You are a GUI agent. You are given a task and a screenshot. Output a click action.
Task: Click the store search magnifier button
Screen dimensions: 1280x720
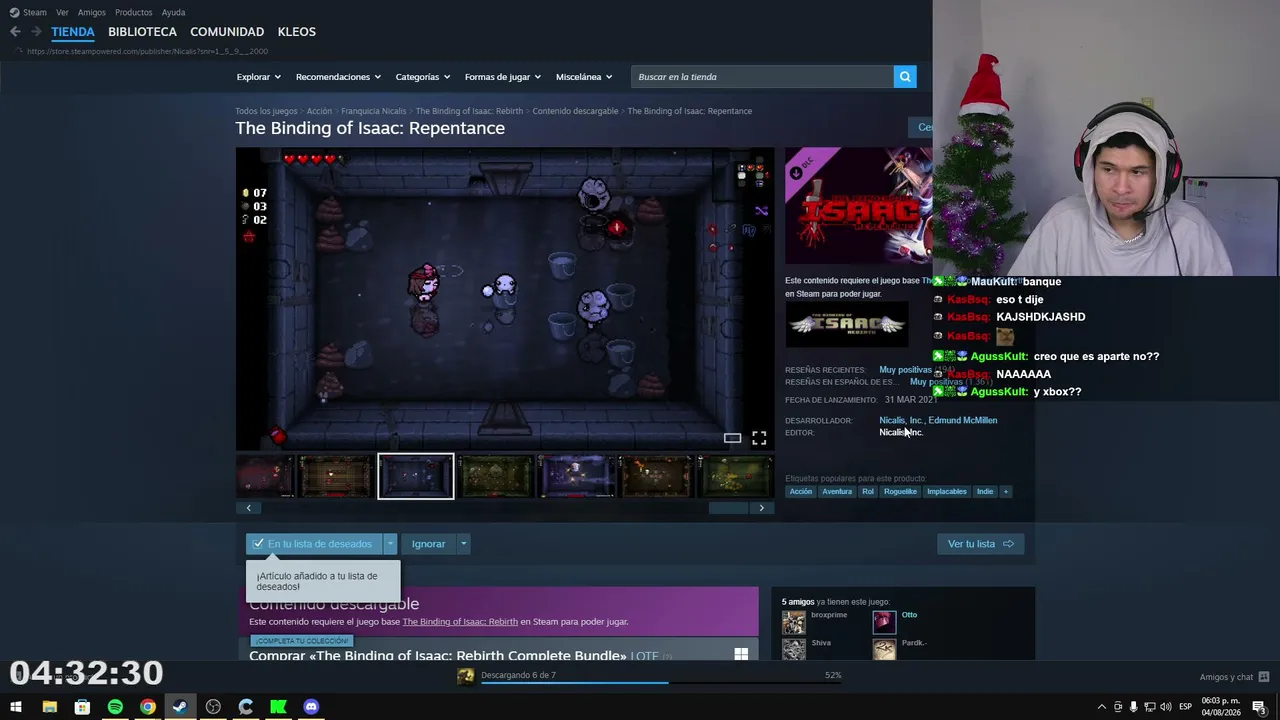(x=905, y=77)
